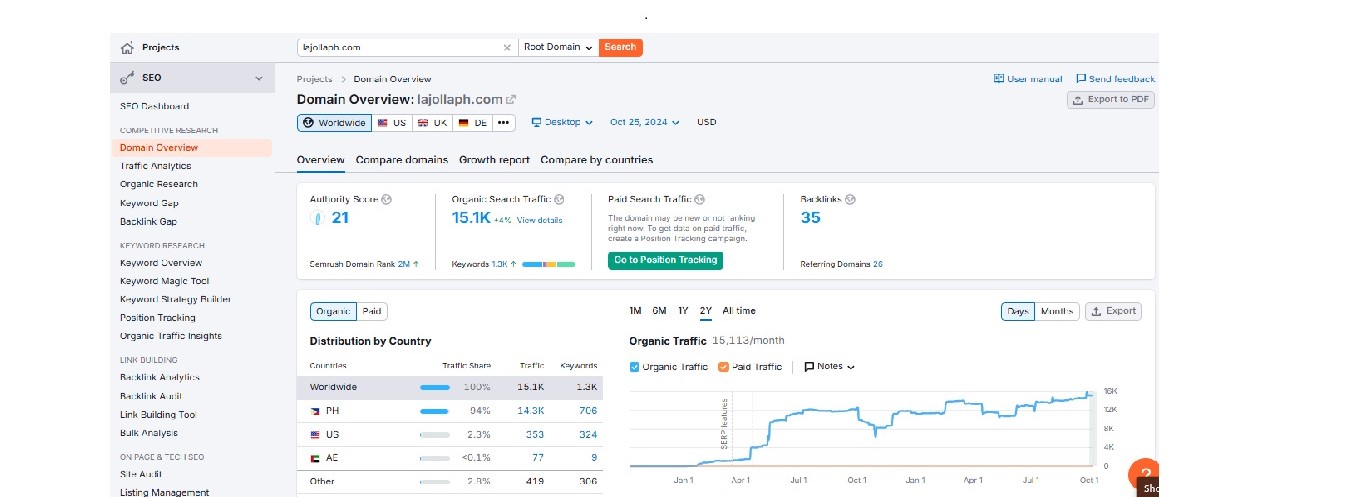1357x497 pixels.
Task: Click the domain search input field
Action: [400, 47]
